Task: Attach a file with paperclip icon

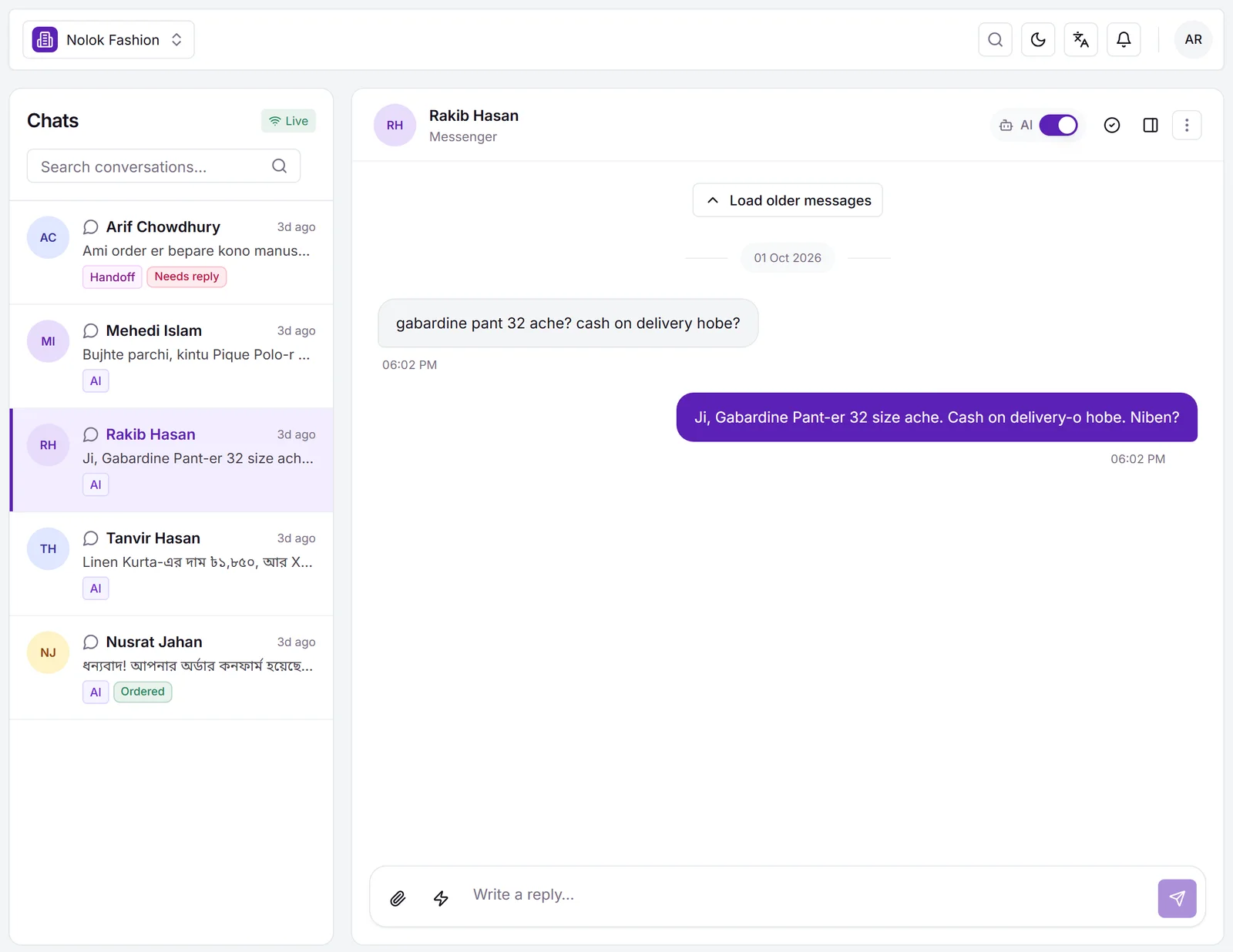Action: 398,898
